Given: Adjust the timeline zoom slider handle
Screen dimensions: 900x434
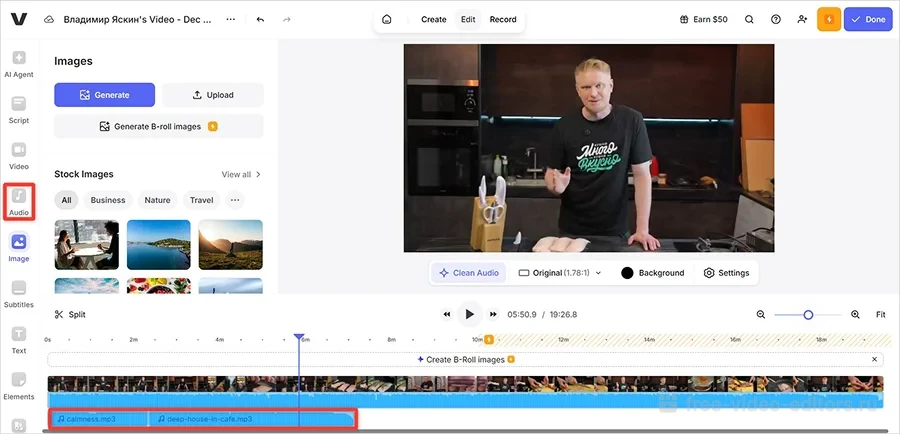Looking at the screenshot, I should point(808,315).
